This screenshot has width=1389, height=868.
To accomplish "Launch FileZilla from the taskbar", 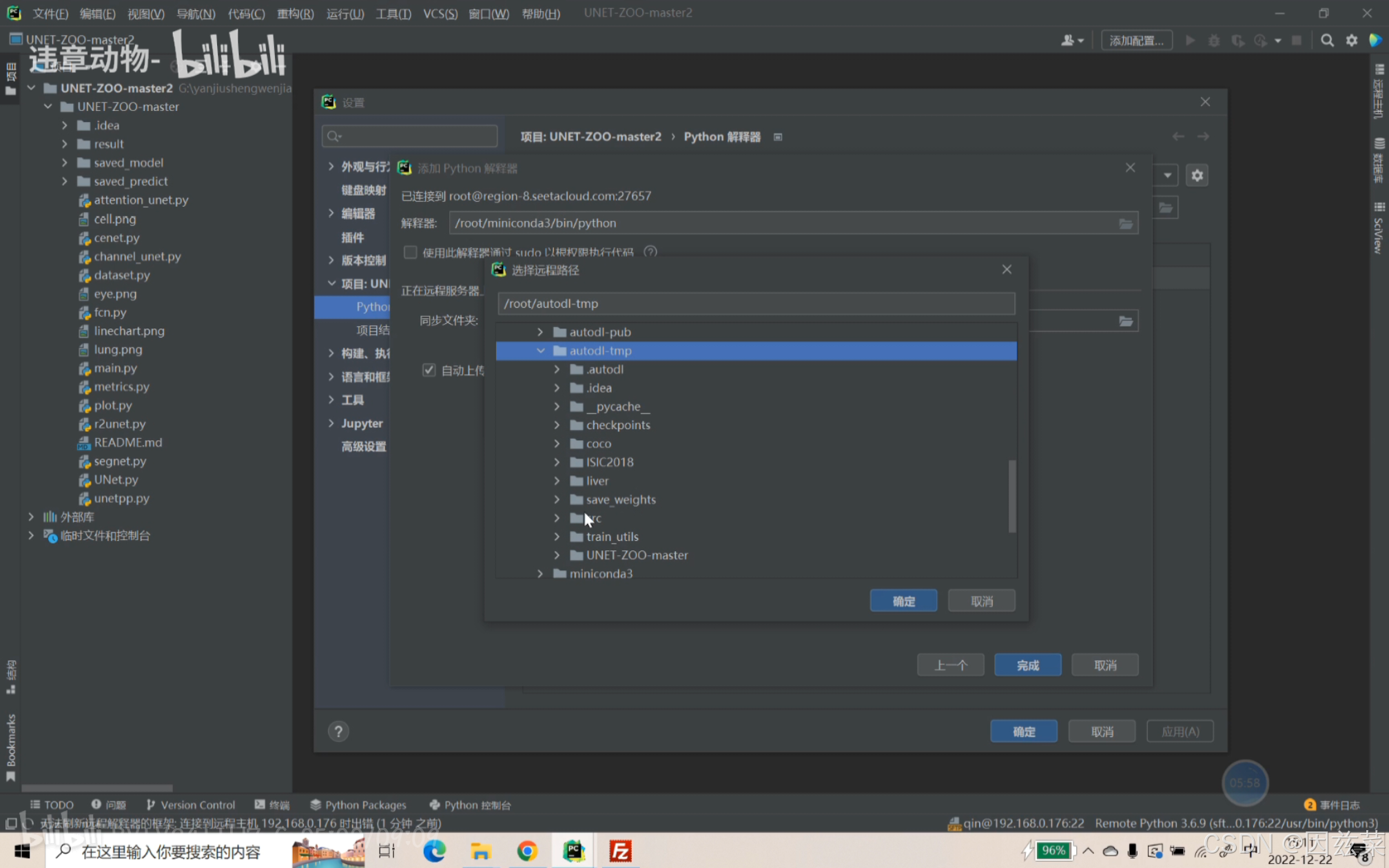I will 620,851.
